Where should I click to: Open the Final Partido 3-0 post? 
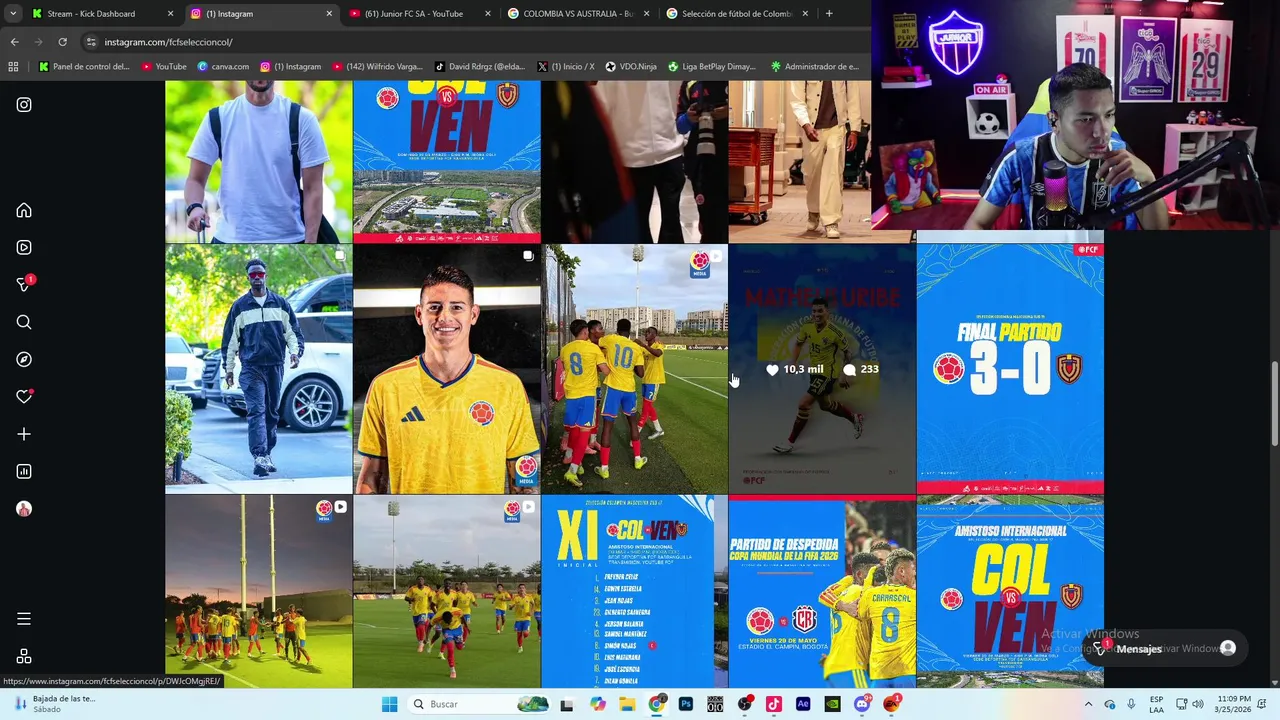1010,369
